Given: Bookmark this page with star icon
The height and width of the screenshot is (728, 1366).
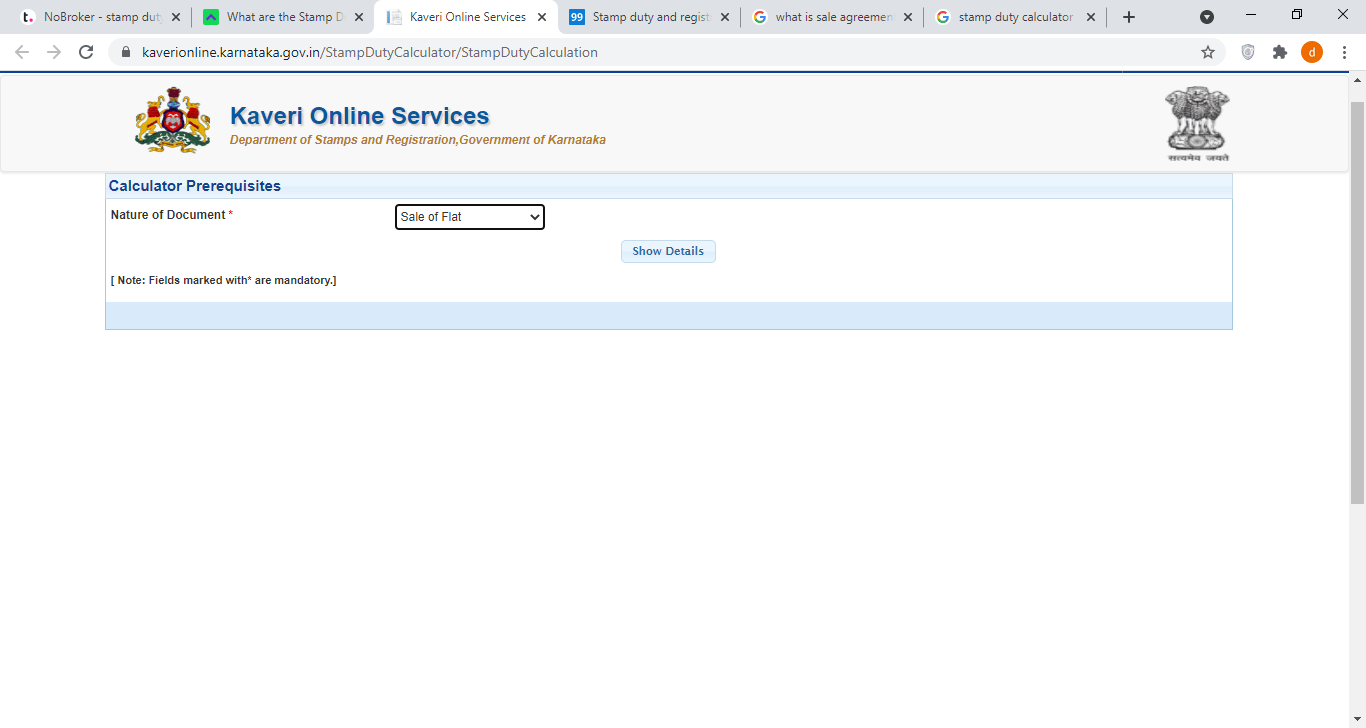Looking at the screenshot, I should coord(1208,52).
